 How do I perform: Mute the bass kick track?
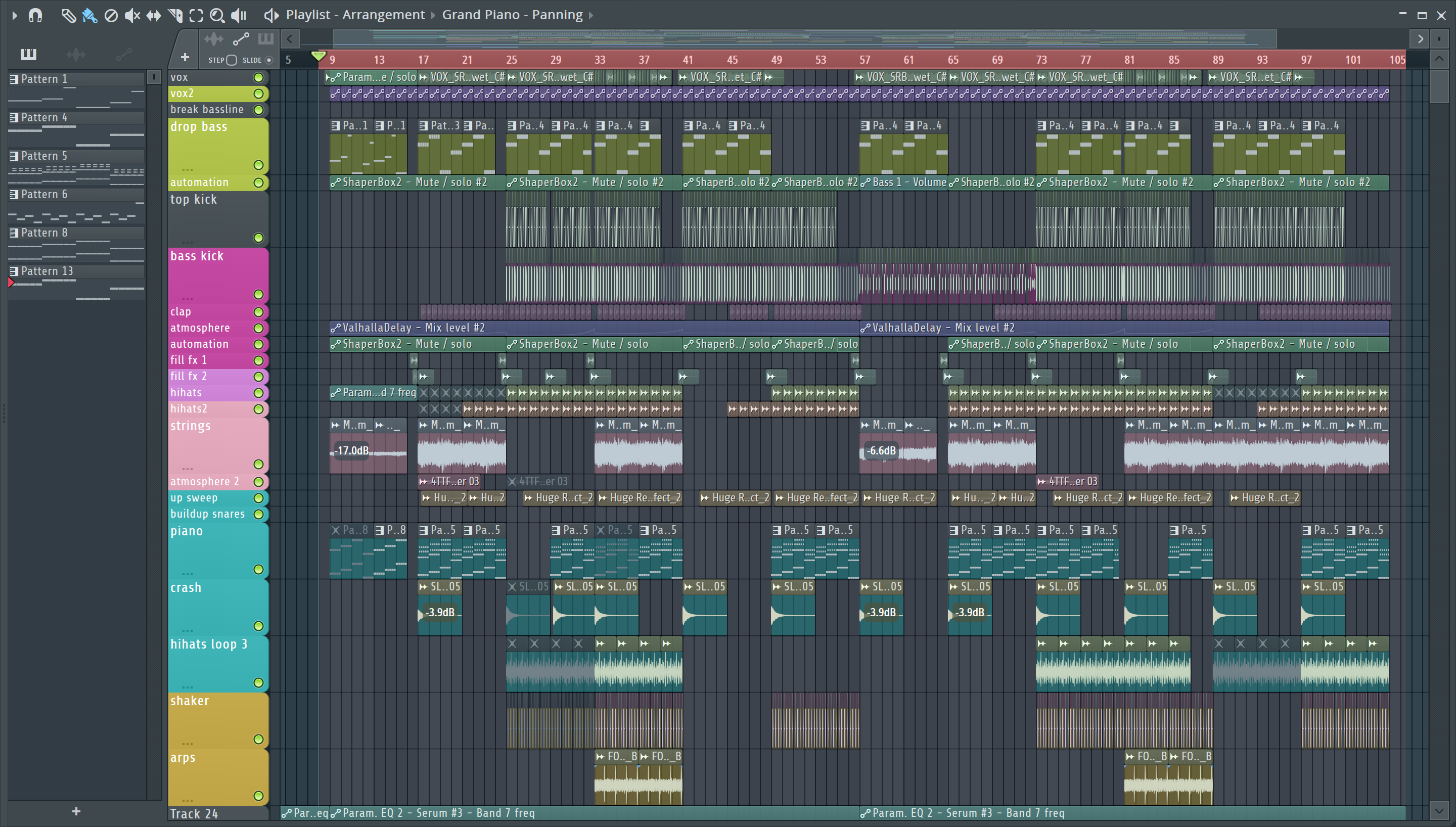click(x=258, y=294)
